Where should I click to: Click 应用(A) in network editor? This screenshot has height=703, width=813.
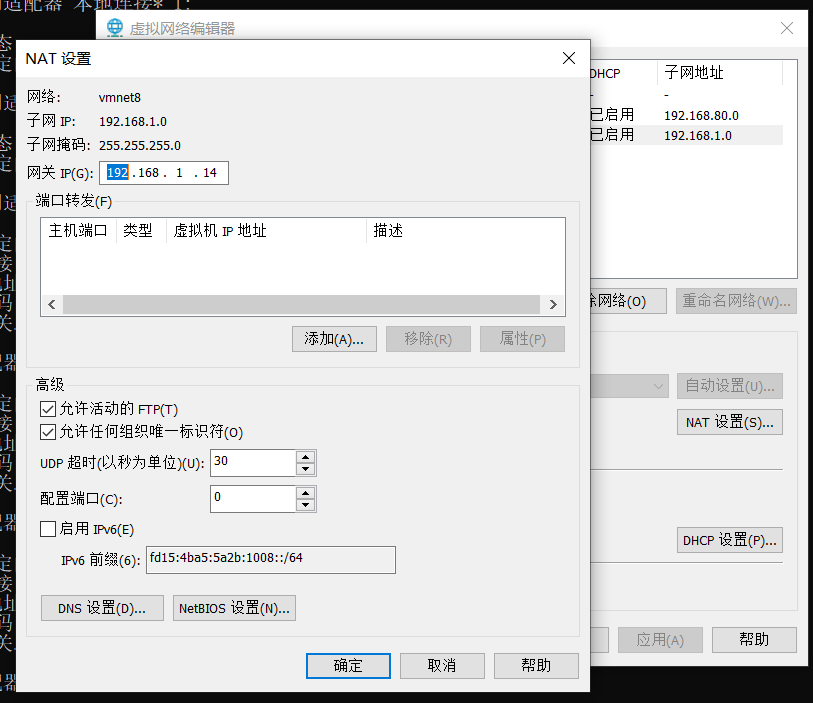(661, 640)
